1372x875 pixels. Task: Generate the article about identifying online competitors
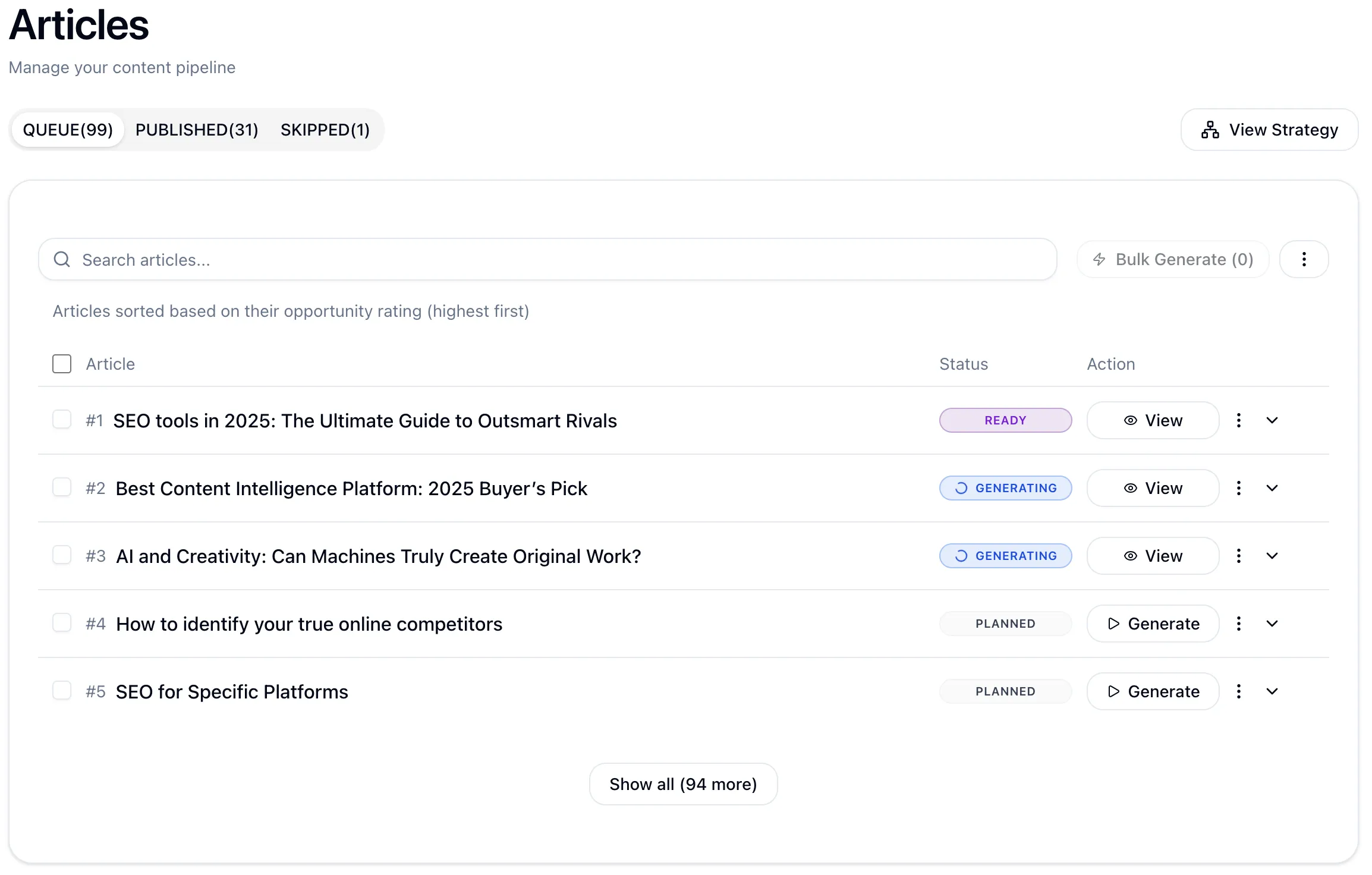pyautogui.click(x=1152, y=624)
